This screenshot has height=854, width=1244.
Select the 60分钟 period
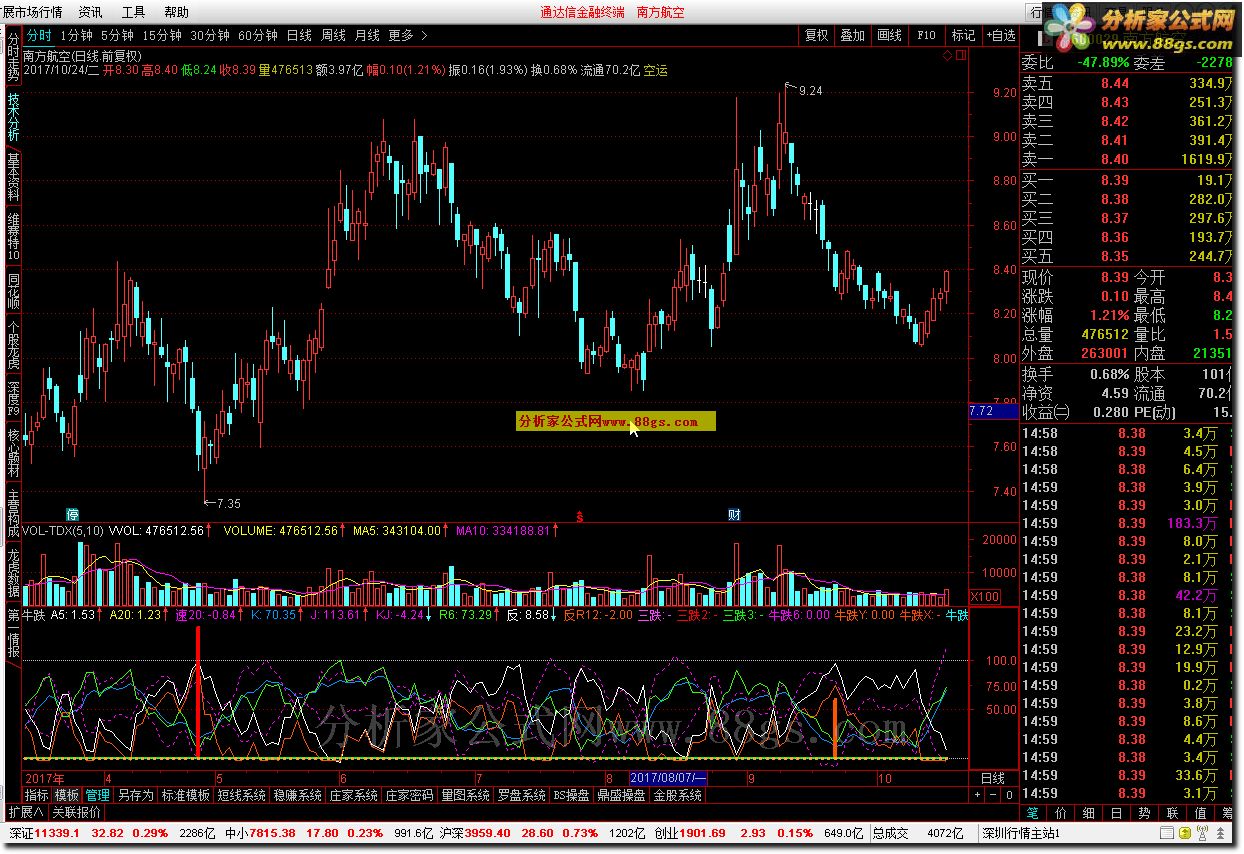[257, 35]
